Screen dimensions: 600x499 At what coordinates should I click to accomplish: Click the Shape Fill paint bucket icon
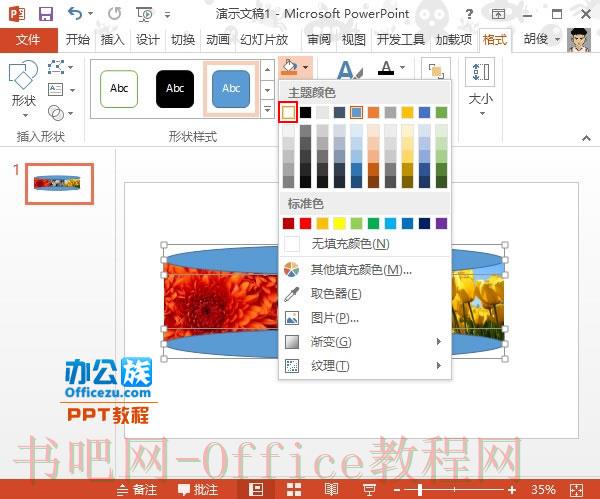289,67
